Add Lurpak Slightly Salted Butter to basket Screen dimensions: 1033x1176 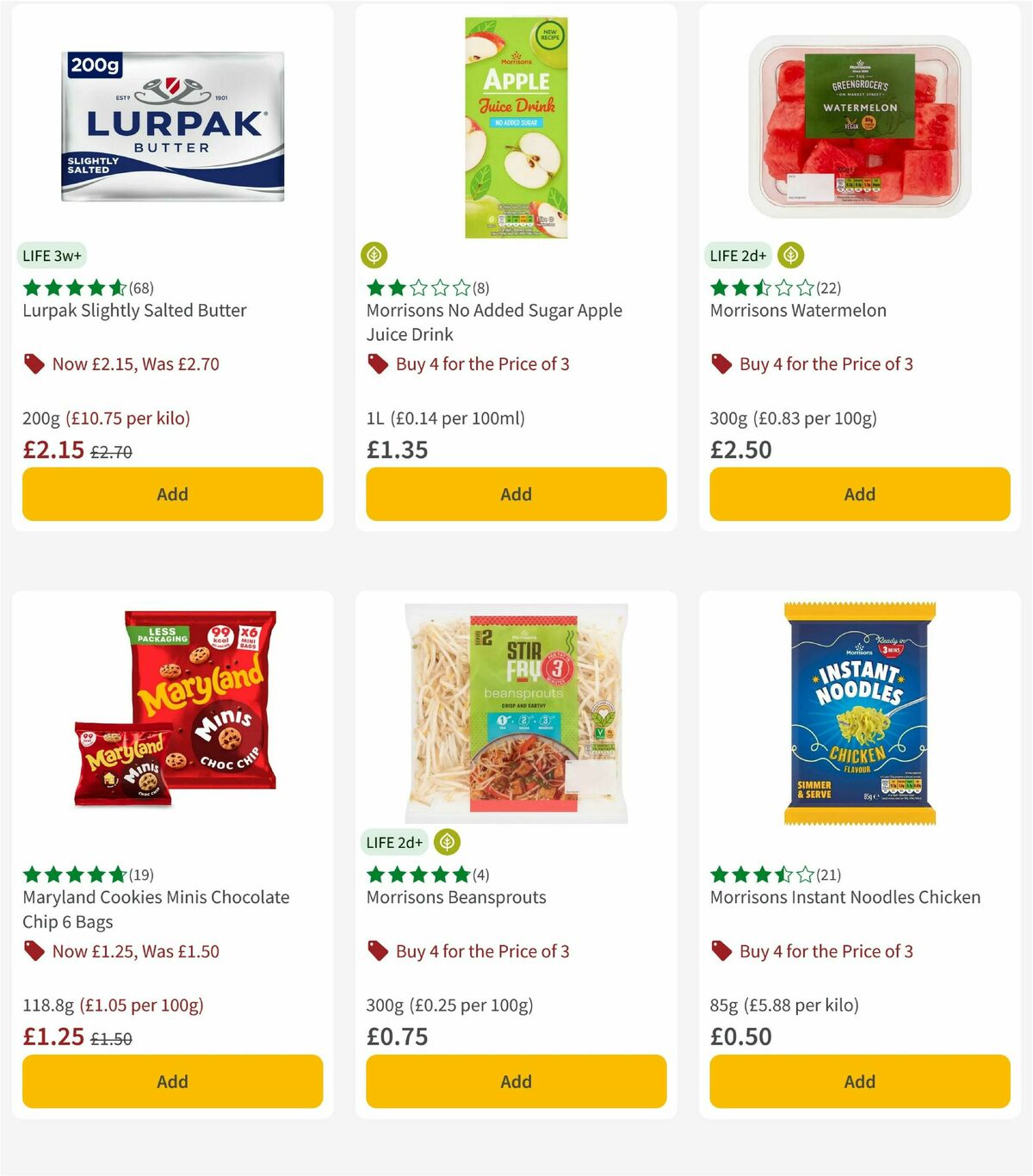point(172,494)
